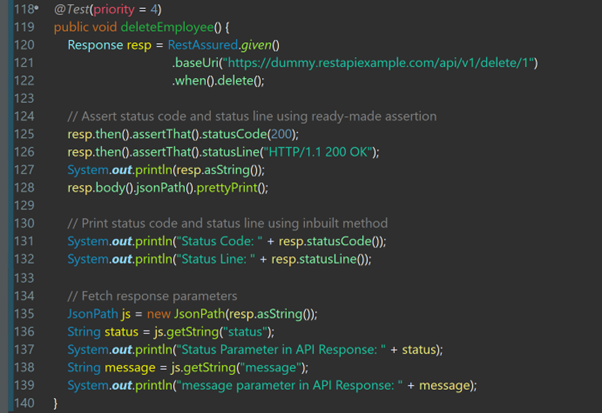The image size is (602, 413).
Task: Collapse the fold marker at line 118
Action: coord(36,10)
